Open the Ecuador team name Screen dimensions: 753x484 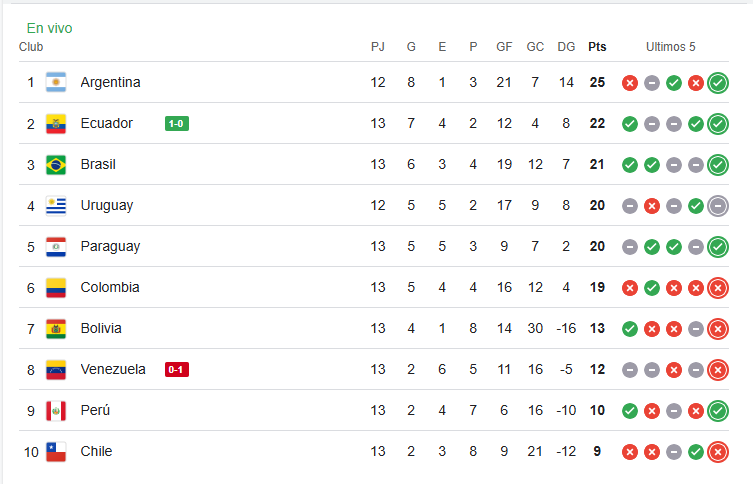pyautogui.click(x=107, y=123)
